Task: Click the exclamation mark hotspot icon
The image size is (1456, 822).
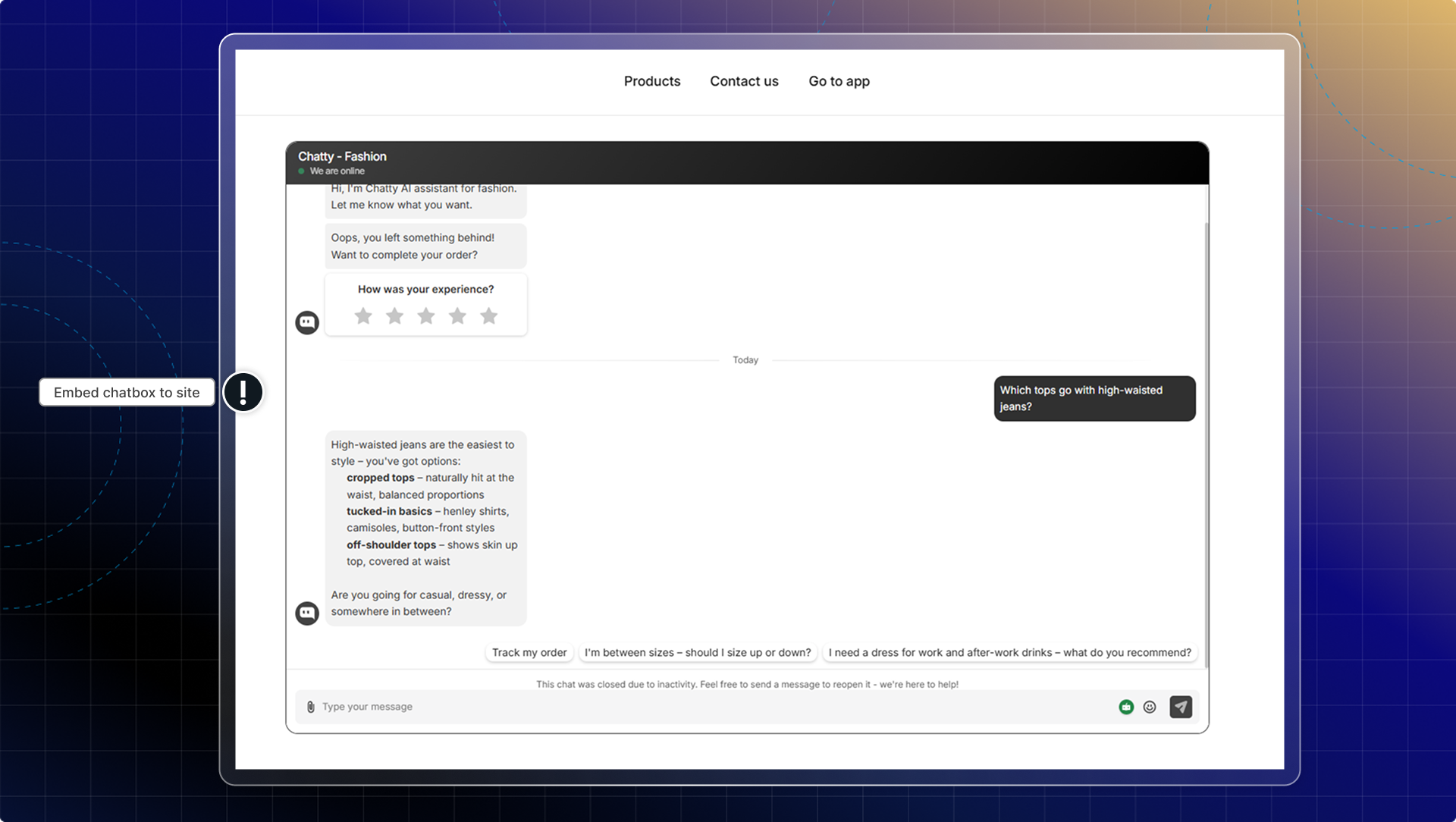Action: 243,392
